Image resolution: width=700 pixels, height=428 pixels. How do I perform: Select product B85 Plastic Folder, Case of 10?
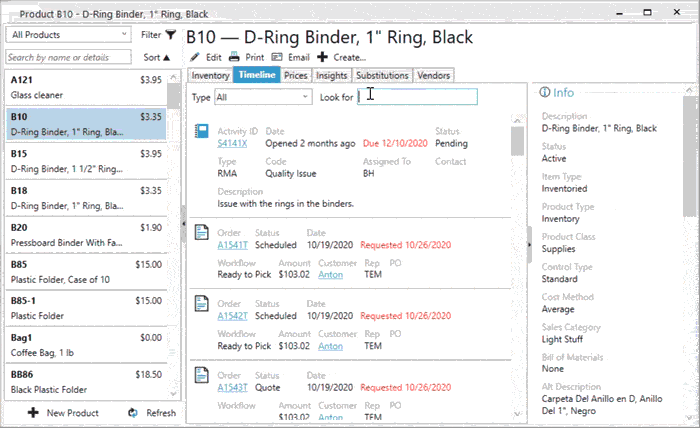coord(86,272)
